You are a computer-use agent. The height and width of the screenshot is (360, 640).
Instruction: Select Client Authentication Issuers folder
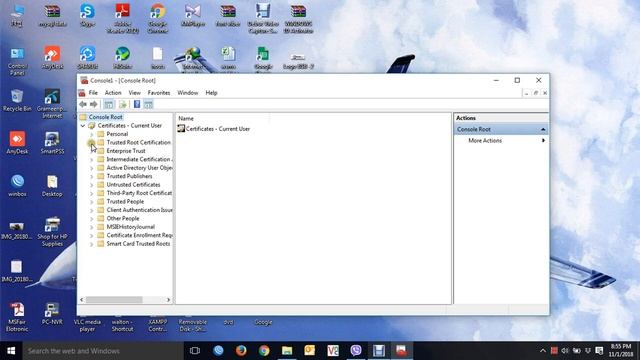pyautogui.click(x=139, y=210)
